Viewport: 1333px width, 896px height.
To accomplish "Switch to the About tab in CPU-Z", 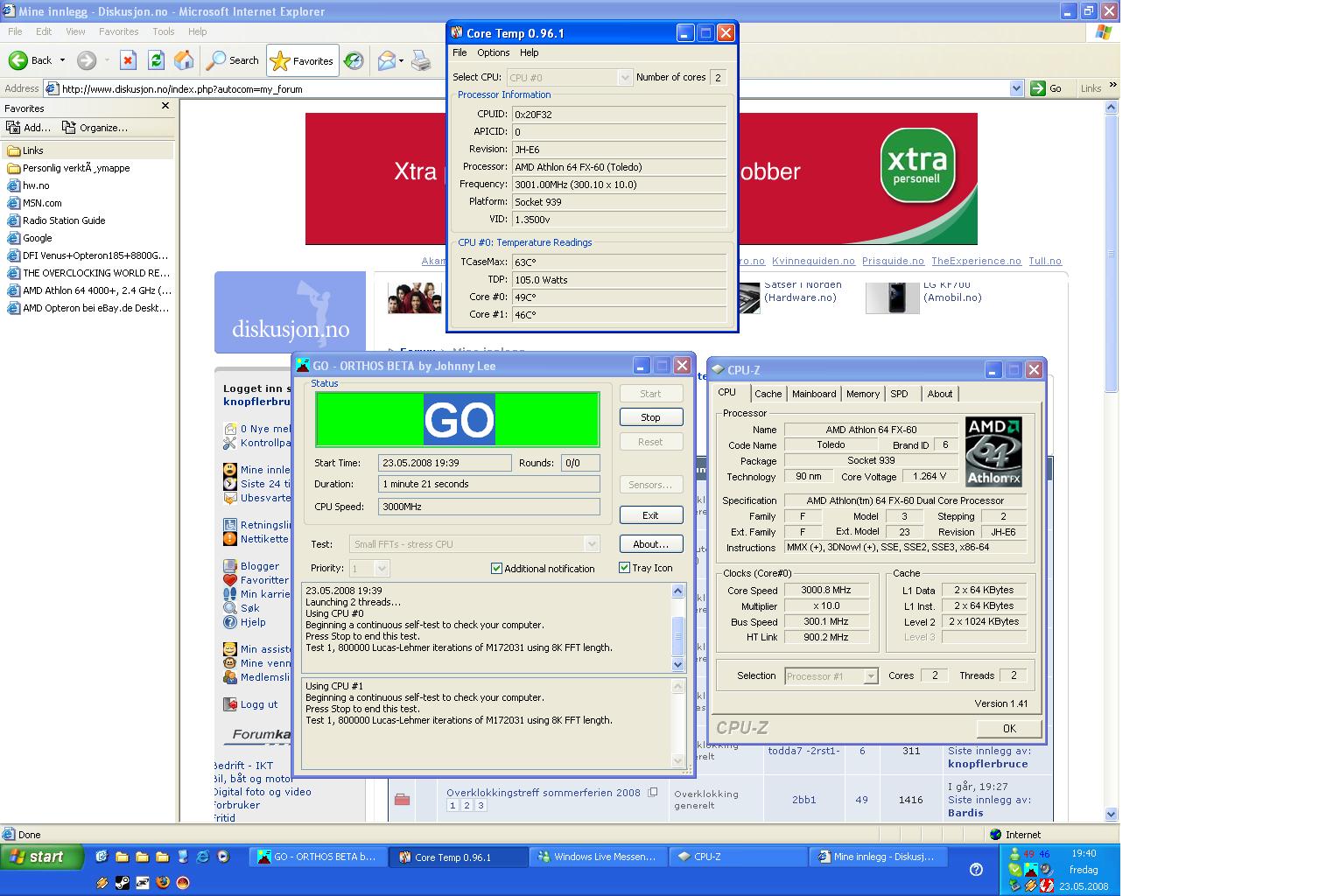I will coord(939,394).
